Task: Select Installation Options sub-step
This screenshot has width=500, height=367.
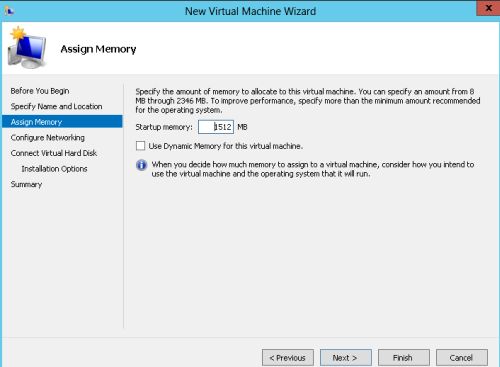Action: [54, 169]
